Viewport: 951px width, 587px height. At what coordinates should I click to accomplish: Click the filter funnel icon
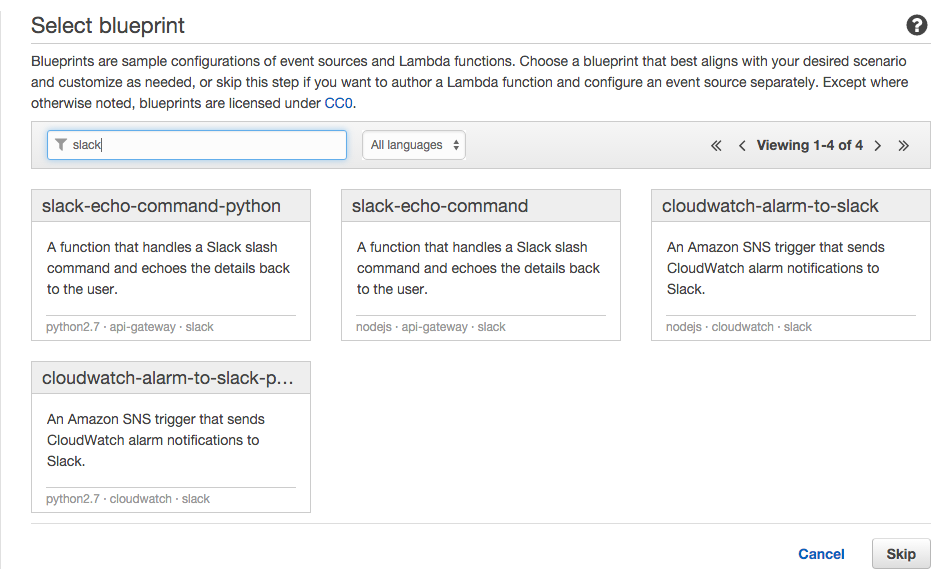pos(61,145)
